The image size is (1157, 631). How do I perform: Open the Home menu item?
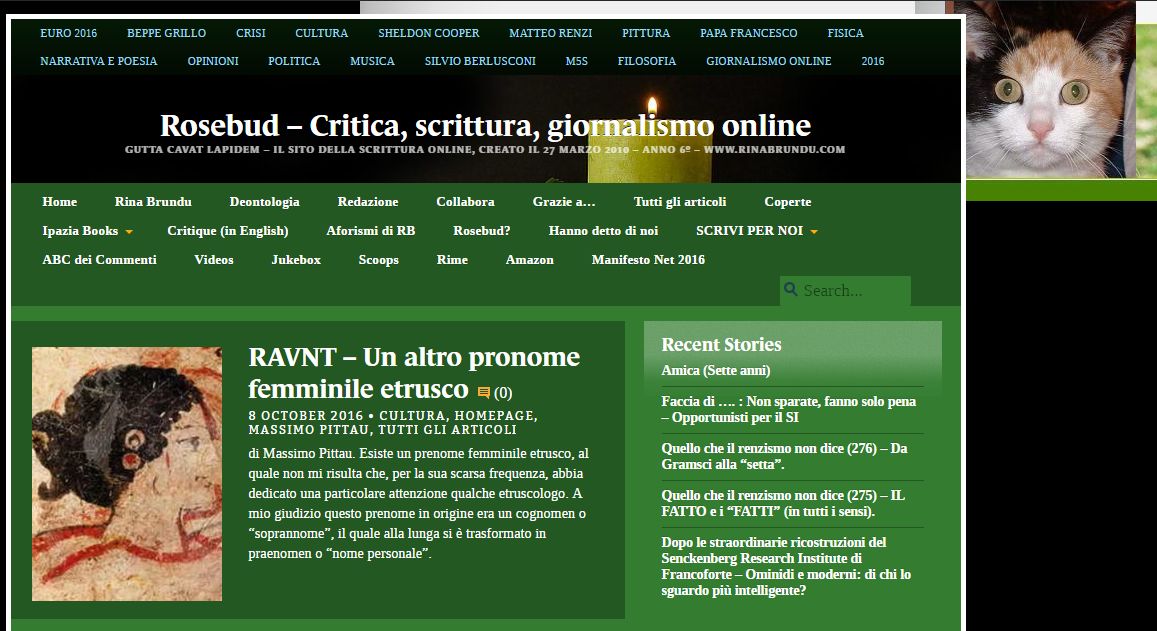point(60,202)
